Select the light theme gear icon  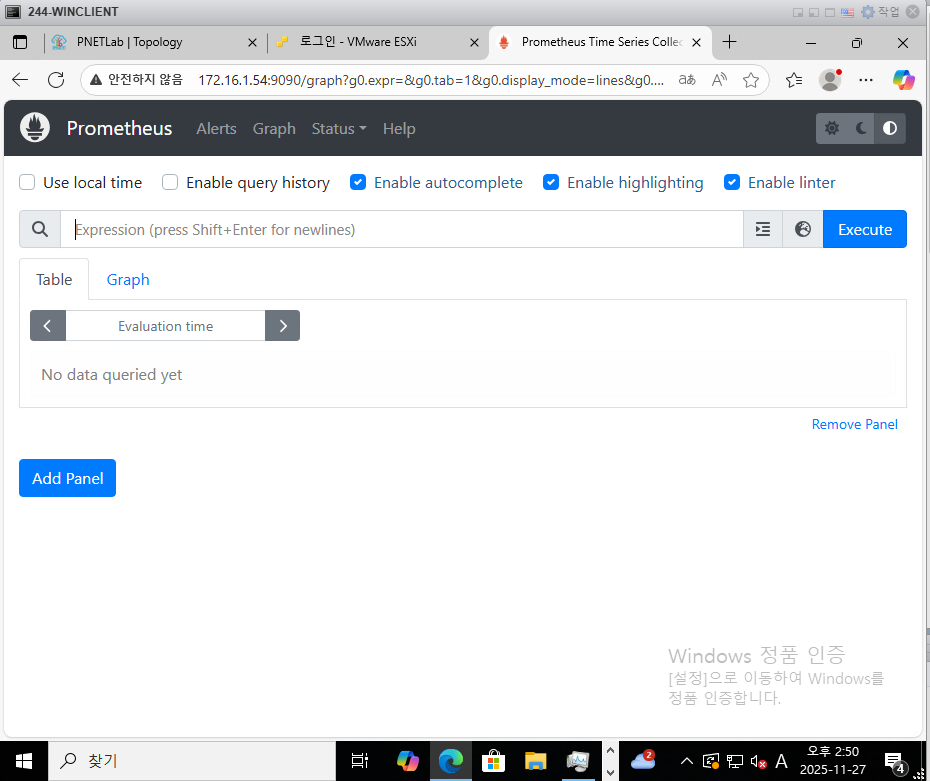coord(832,128)
